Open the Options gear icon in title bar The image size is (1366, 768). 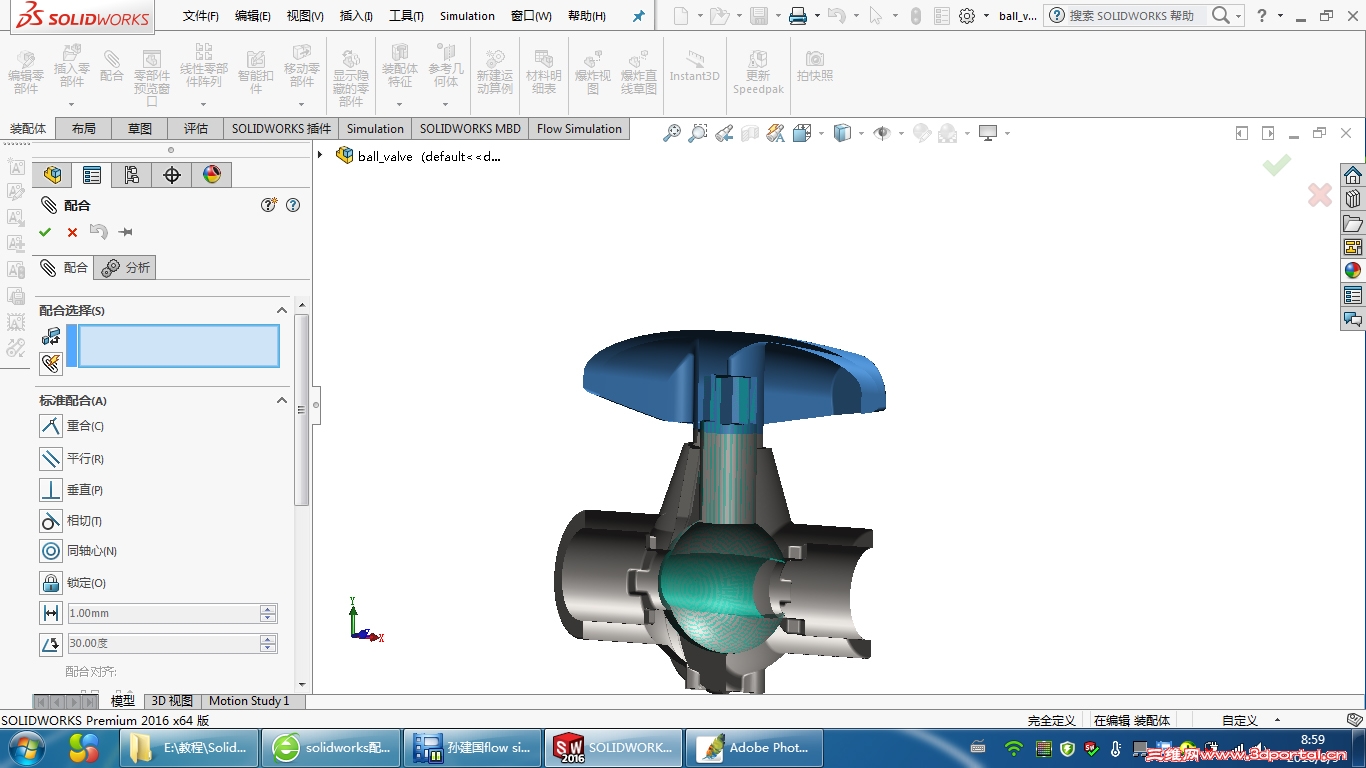[x=967, y=16]
